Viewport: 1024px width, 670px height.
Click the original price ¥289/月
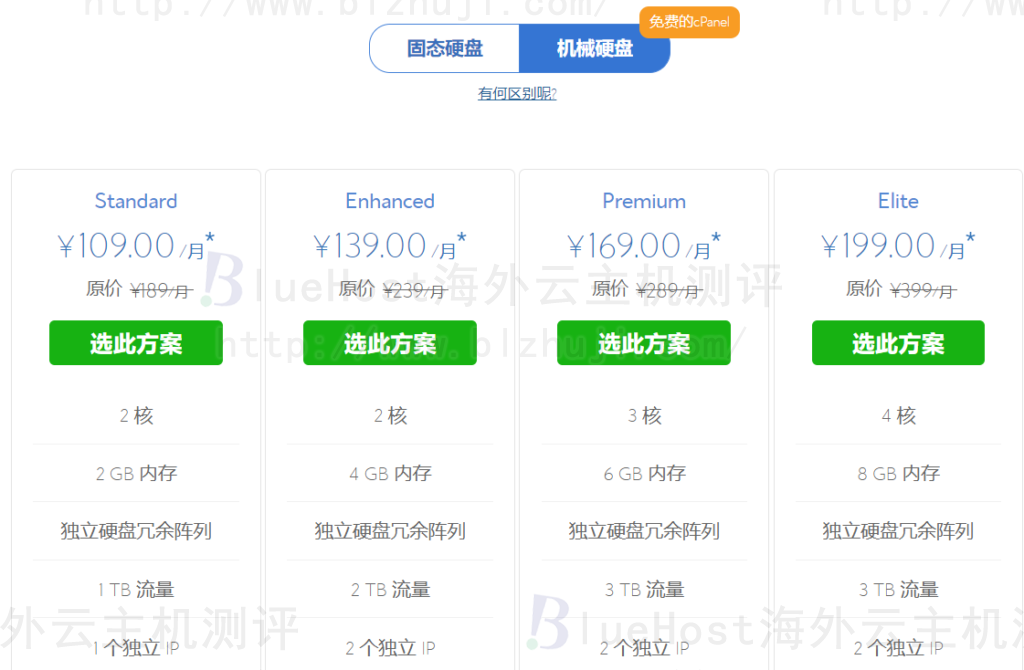[669, 291]
